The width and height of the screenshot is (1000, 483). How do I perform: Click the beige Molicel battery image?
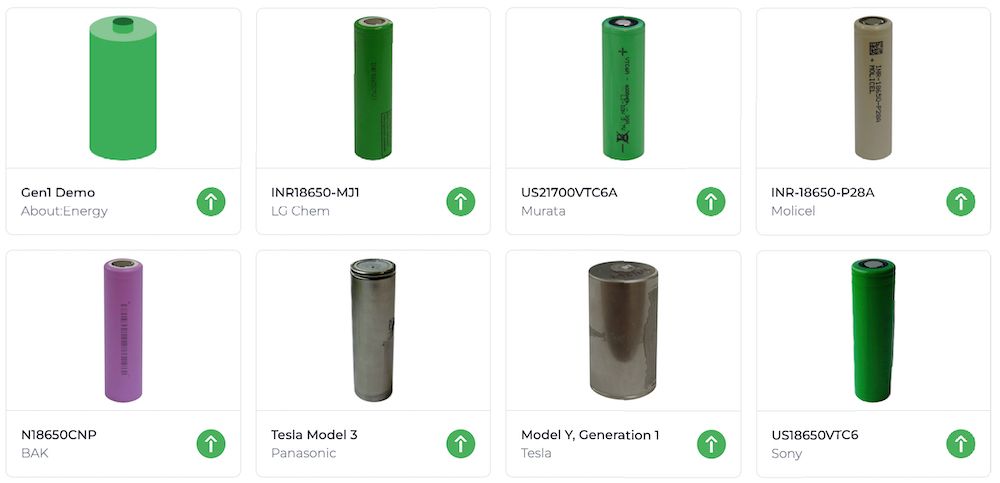pos(873,88)
